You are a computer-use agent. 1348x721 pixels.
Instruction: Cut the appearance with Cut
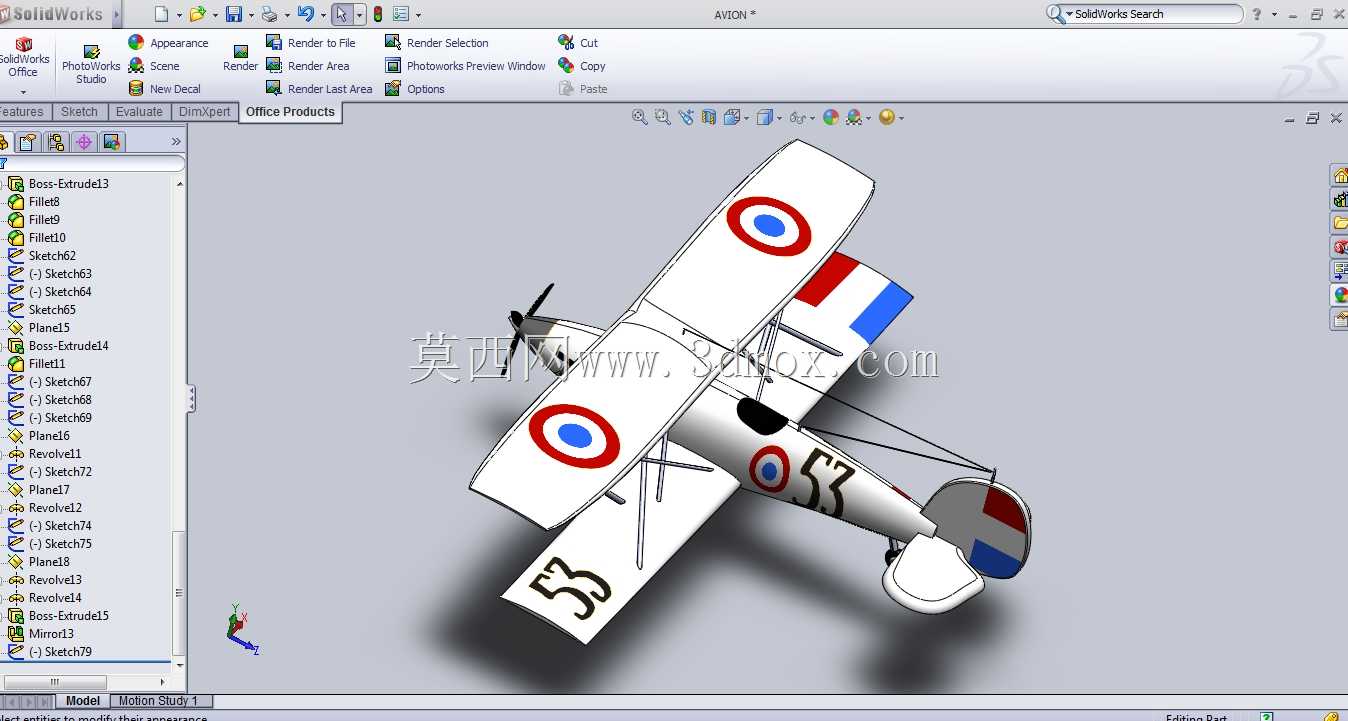click(x=578, y=43)
